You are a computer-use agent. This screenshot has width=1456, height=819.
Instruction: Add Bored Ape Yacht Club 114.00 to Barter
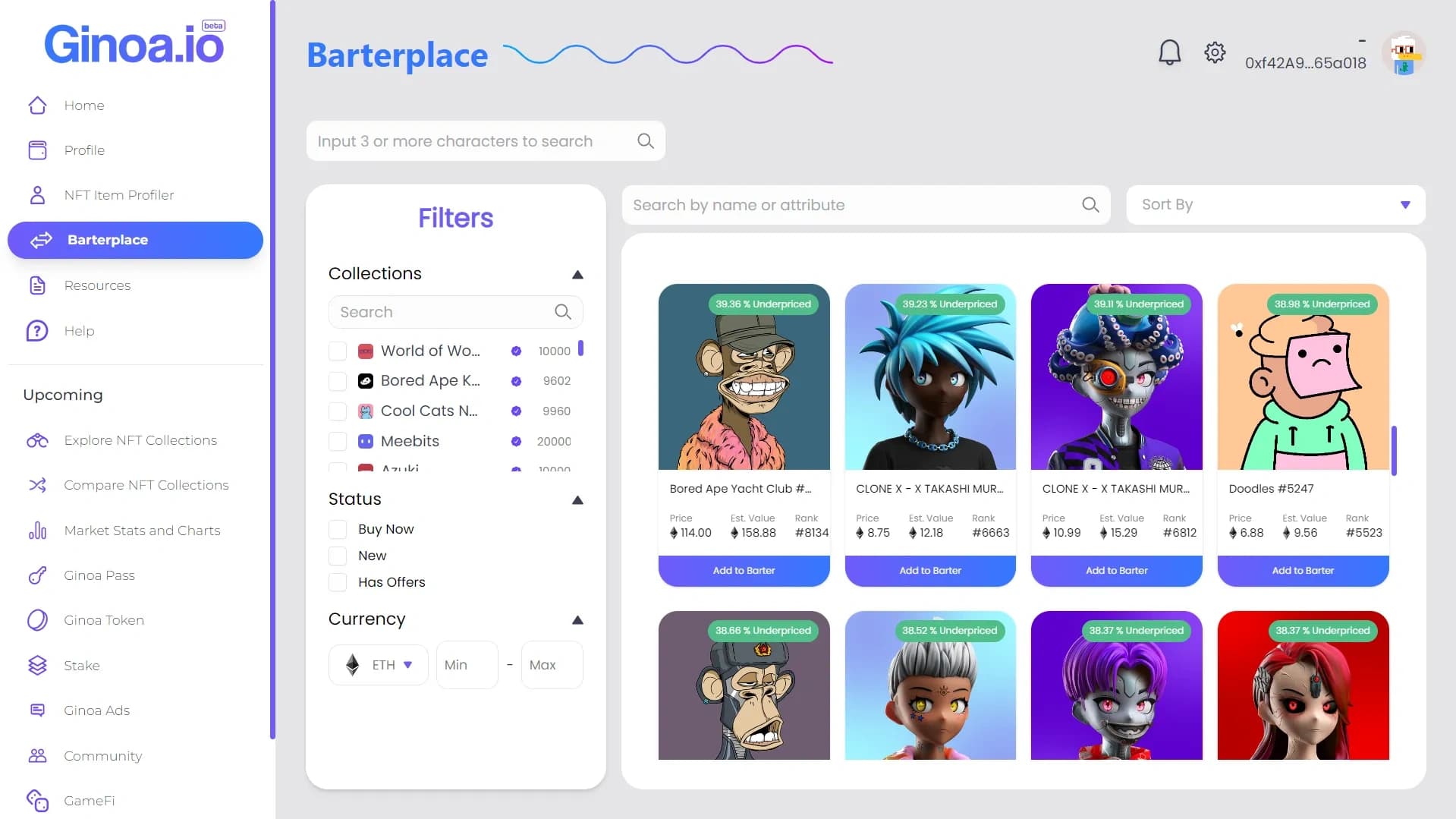[744, 571]
